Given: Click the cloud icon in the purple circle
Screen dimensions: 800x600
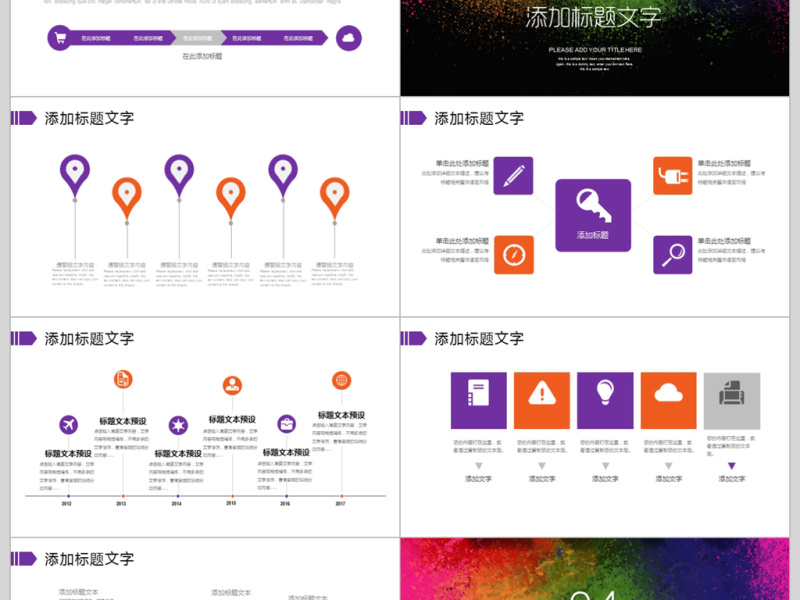Looking at the screenshot, I should click(x=349, y=39).
